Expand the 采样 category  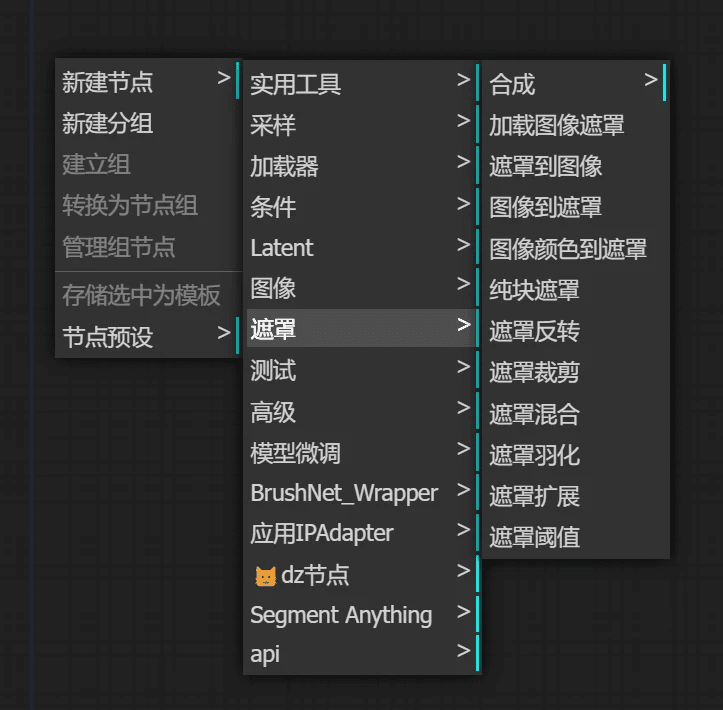click(x=362, y=124)
